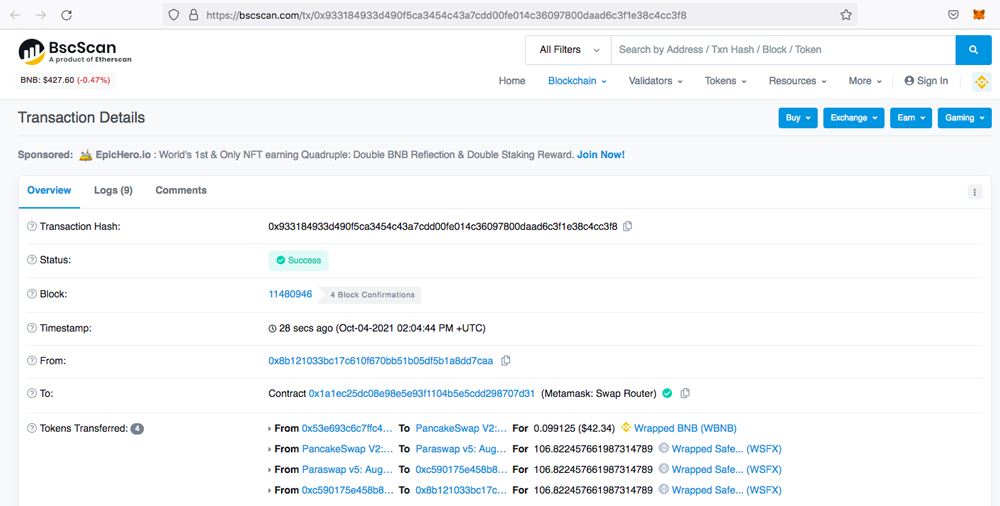This screenshot has height=506, width=1000.
Task: Click the green verified contract checkmark
Action: pos(667,393)
